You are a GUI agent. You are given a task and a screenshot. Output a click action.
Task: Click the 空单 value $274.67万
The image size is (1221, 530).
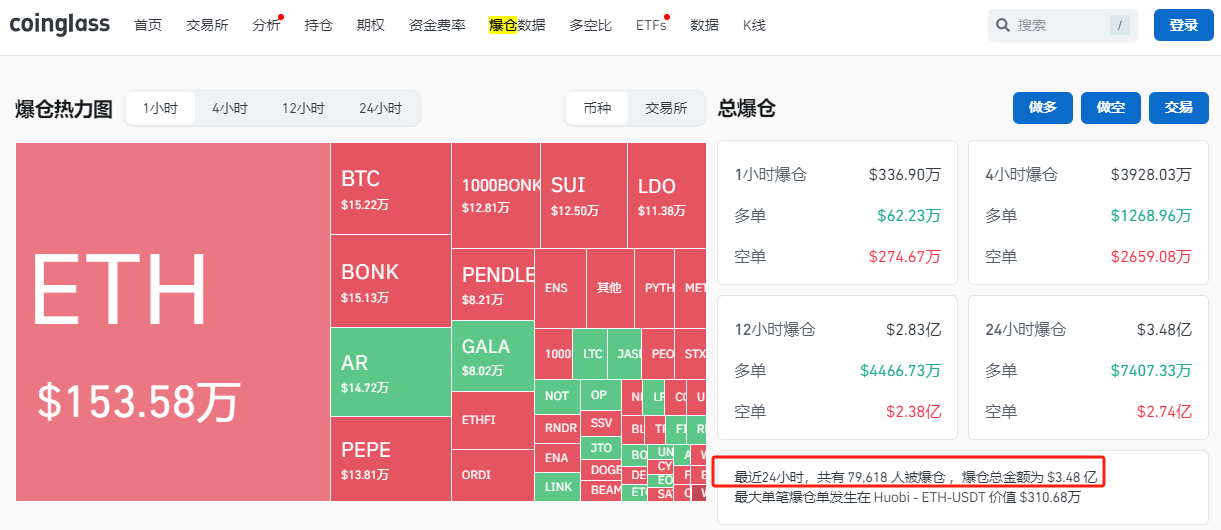(905, 257)
